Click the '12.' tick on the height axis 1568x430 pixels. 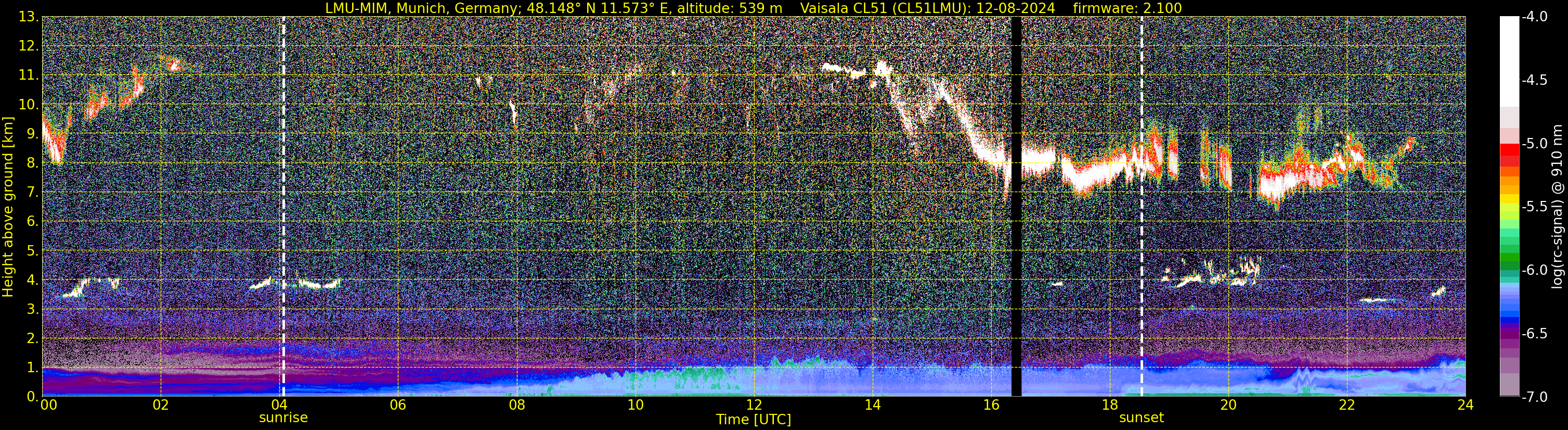click(29, 46)
